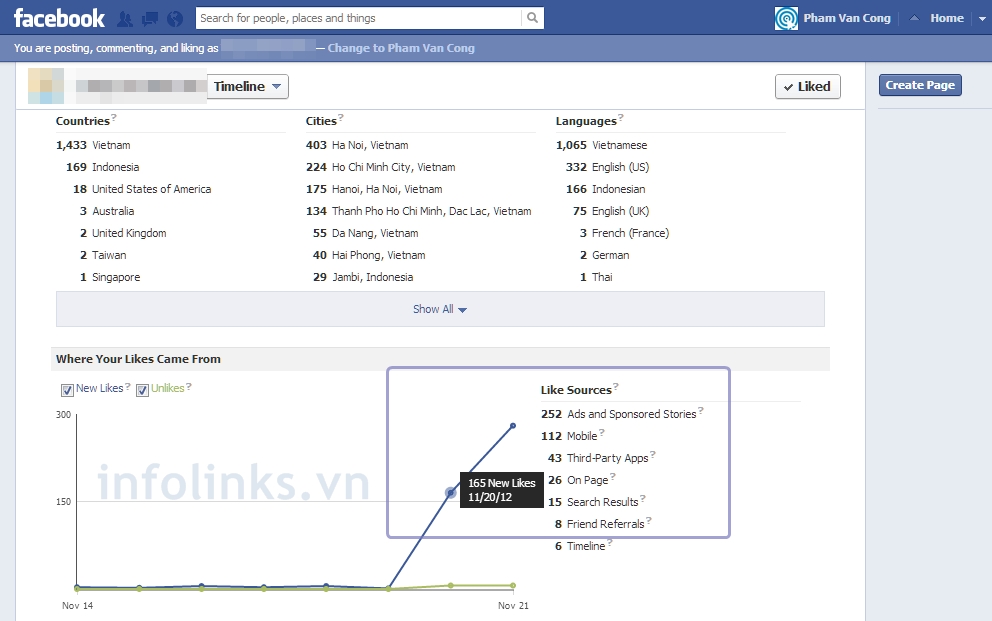
Task: Open Pham Van Cong profile picture
Action: click(x=786, y=18)
